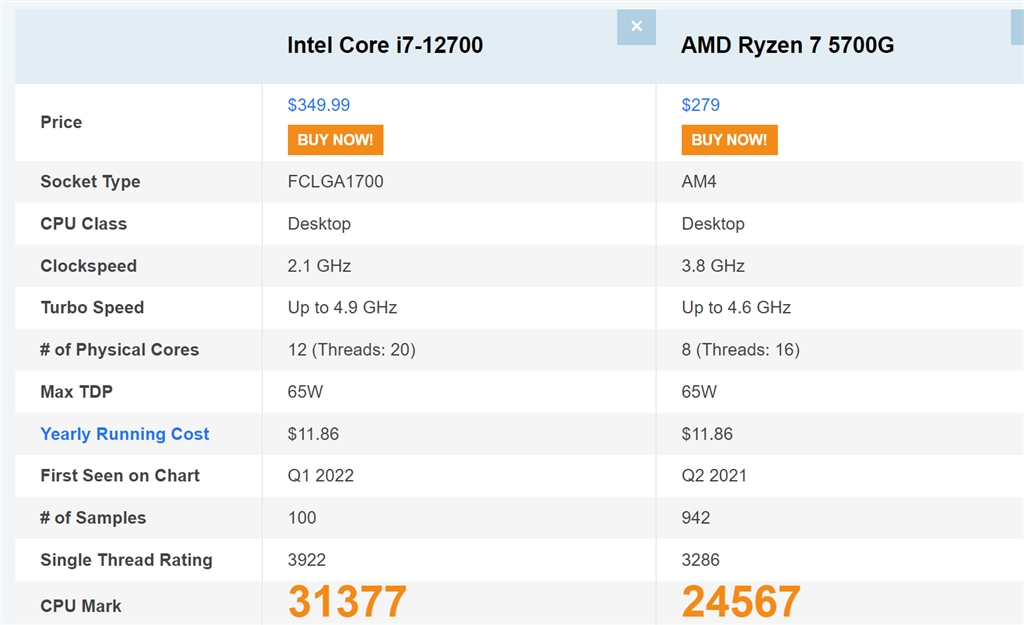
Task: Click the Max TDP row label
Action: 77,392
